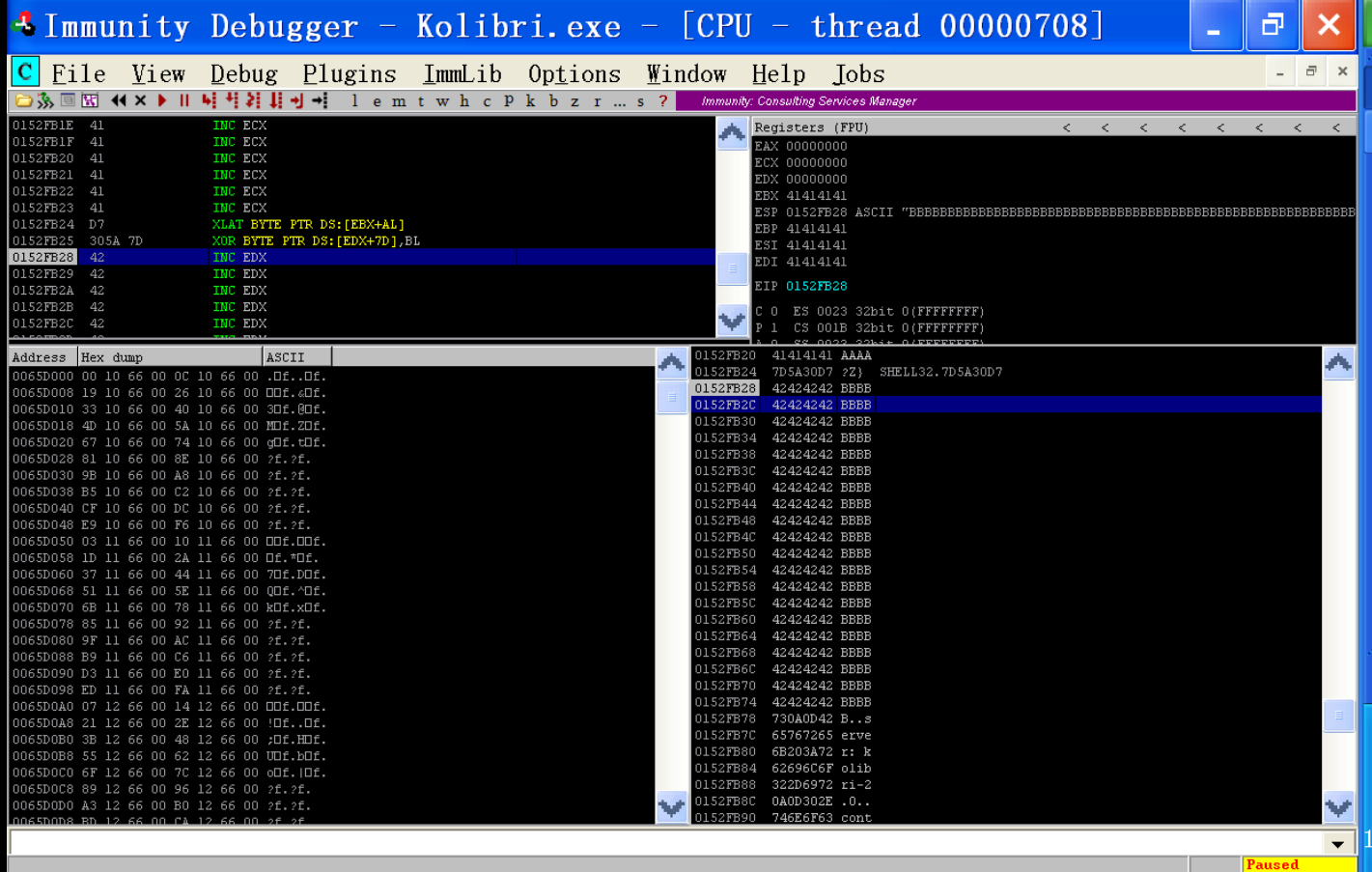Click the ASCII column header in dump
Image resolution: width=1372 pixels, height=872 pixels.
coord(296,357)
